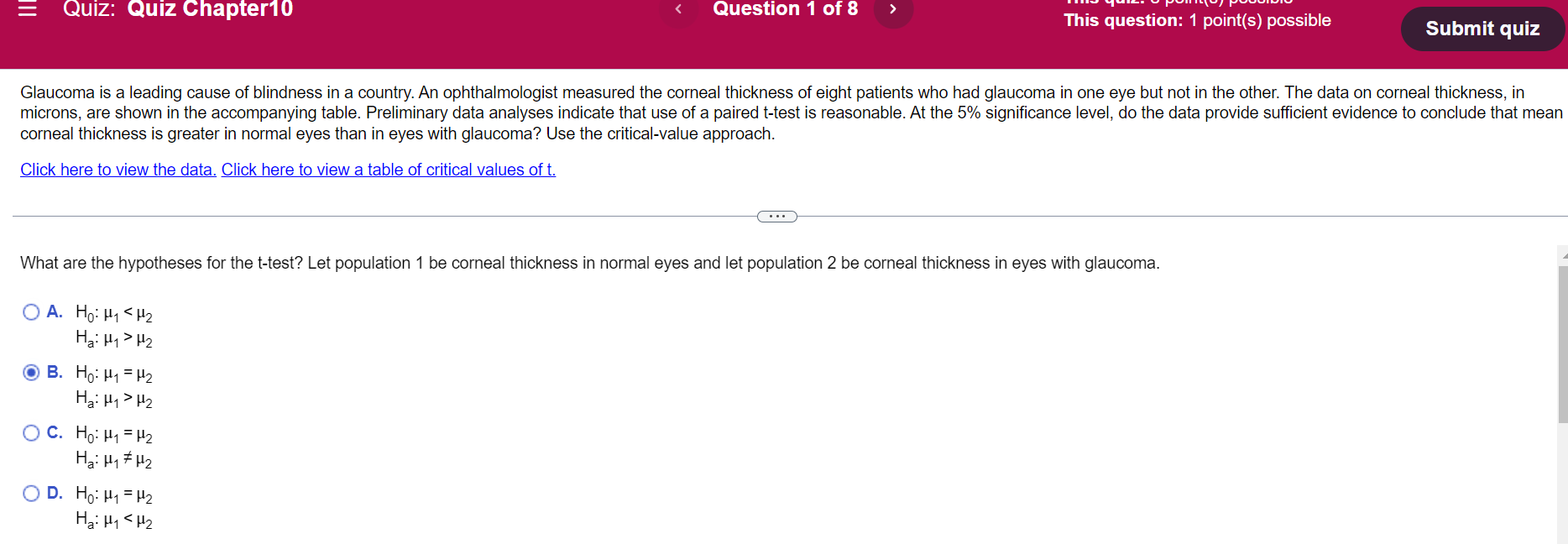Select answer choice A radio button
Image resolution: width=1568 pixels, height=544 pixels.
[x=30, y=311]
